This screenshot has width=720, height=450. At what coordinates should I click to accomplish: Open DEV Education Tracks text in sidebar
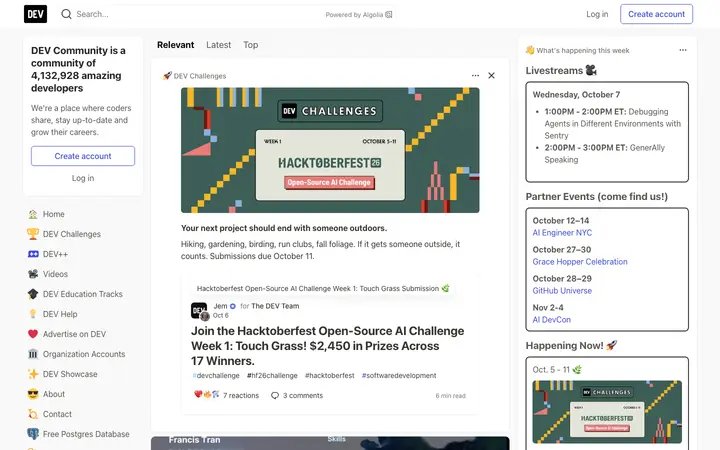(x=83, y=294)
